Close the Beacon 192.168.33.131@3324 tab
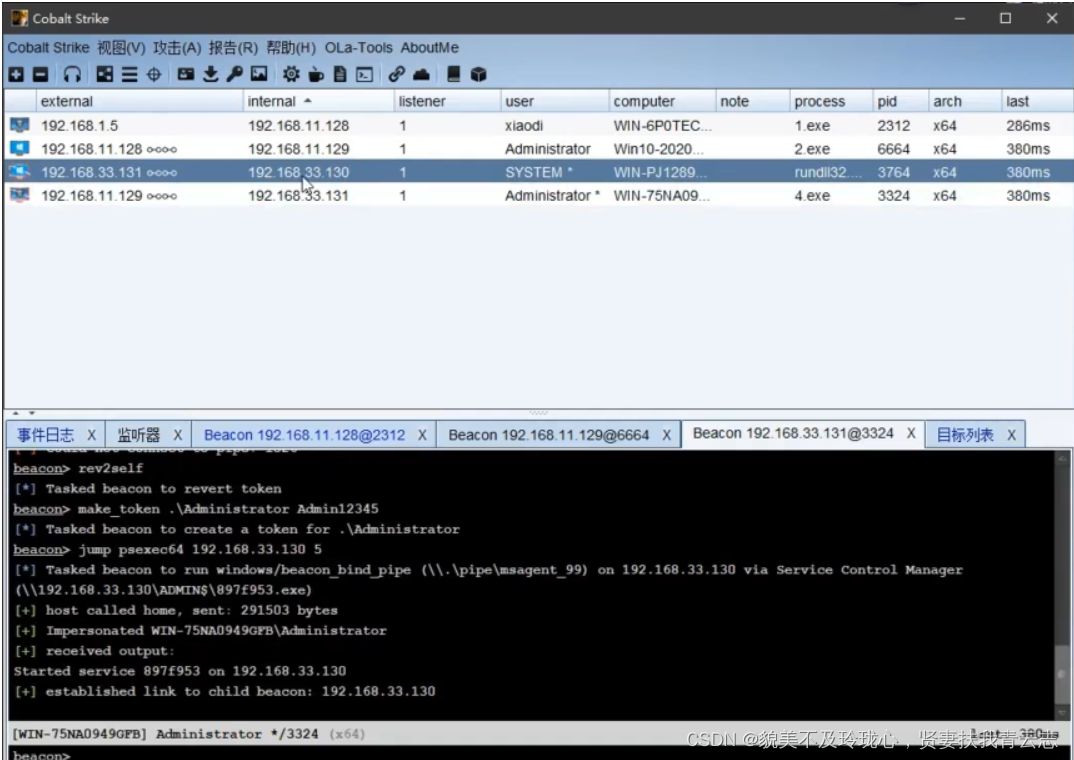 pyautogui.click(x=911, y=433)
